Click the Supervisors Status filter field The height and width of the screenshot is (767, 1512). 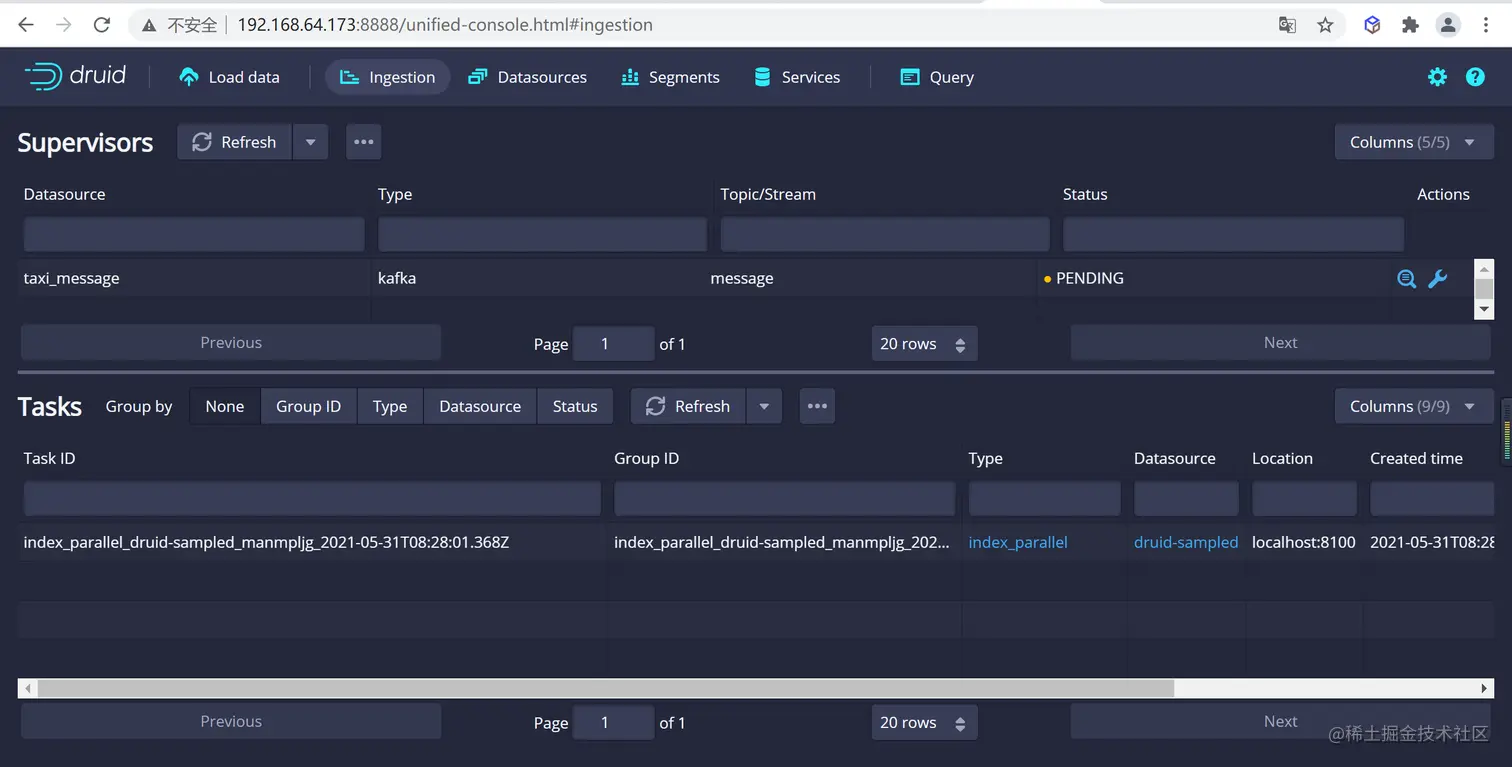click(1233, 234)
